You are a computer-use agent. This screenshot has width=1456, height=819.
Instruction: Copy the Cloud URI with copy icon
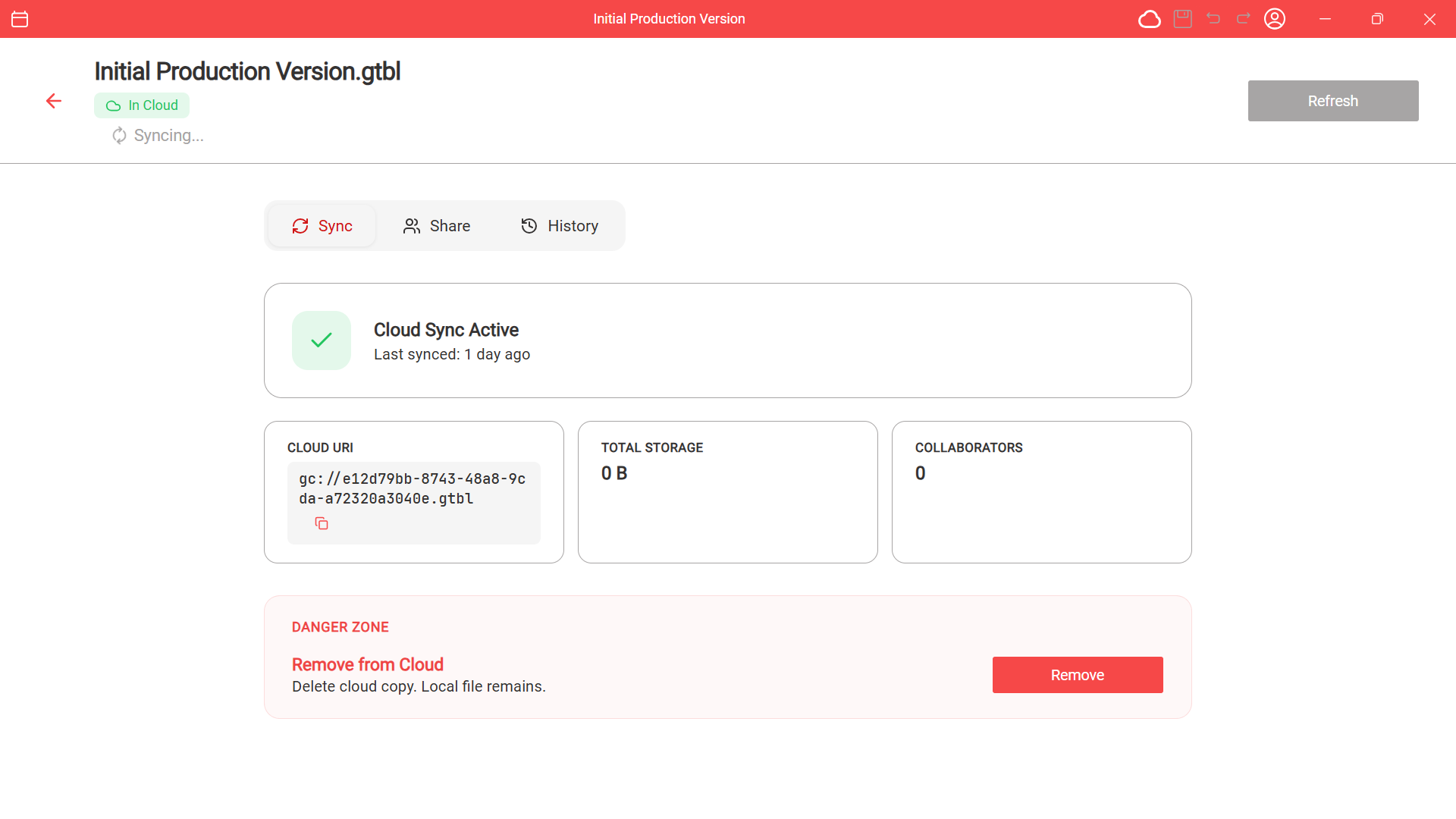[322, 523]
